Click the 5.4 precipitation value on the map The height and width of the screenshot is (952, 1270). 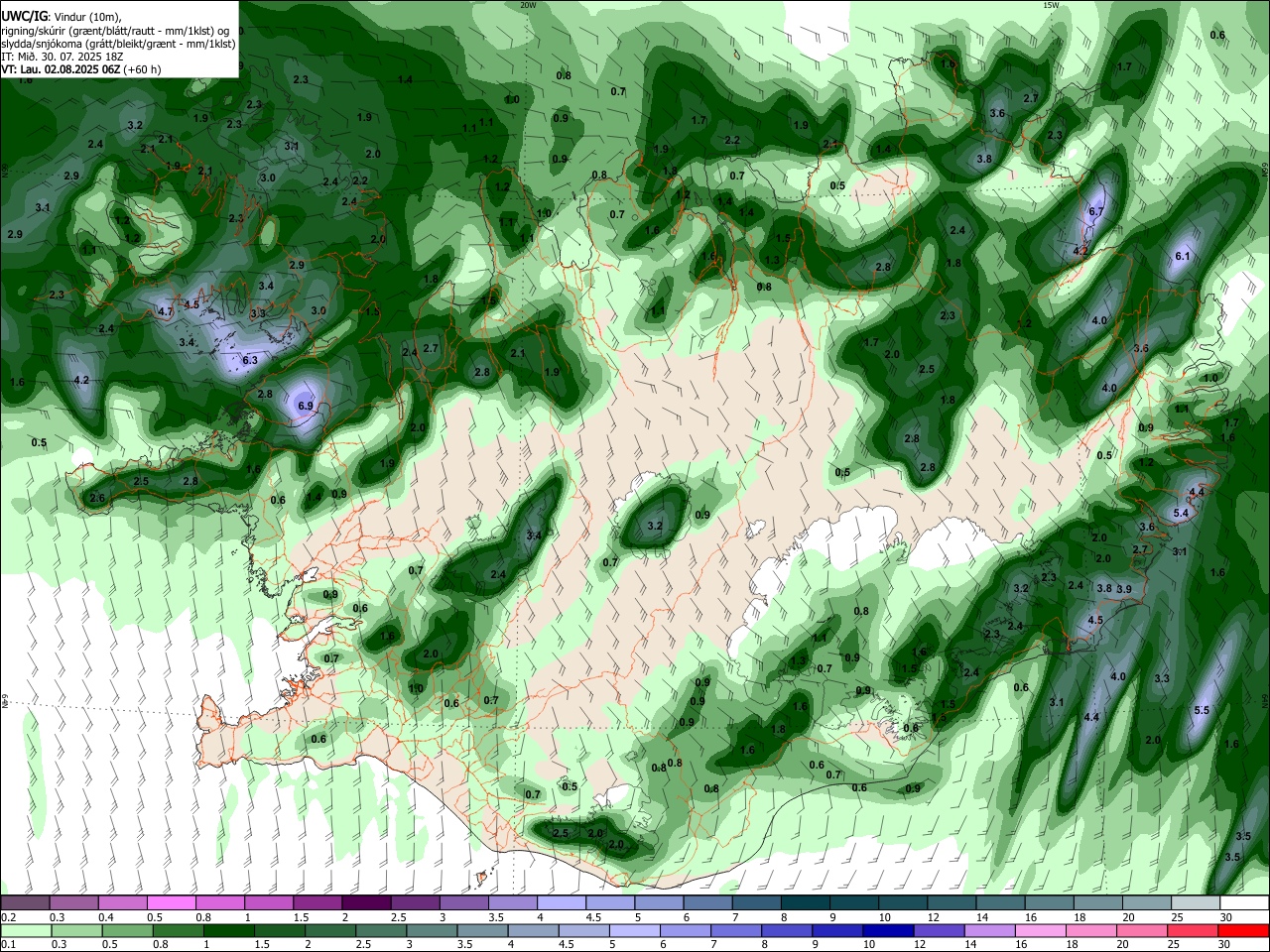tap(1181, 514)
